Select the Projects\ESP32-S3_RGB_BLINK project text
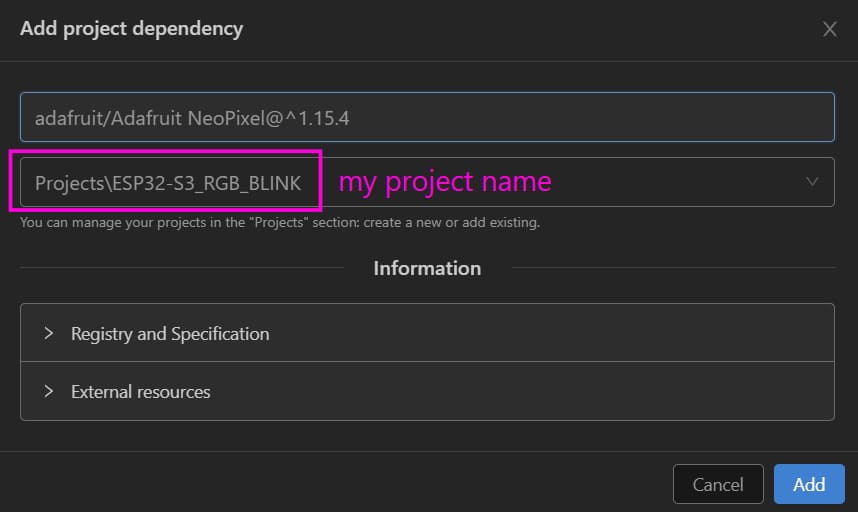858x512 pixels. (168, 183)
